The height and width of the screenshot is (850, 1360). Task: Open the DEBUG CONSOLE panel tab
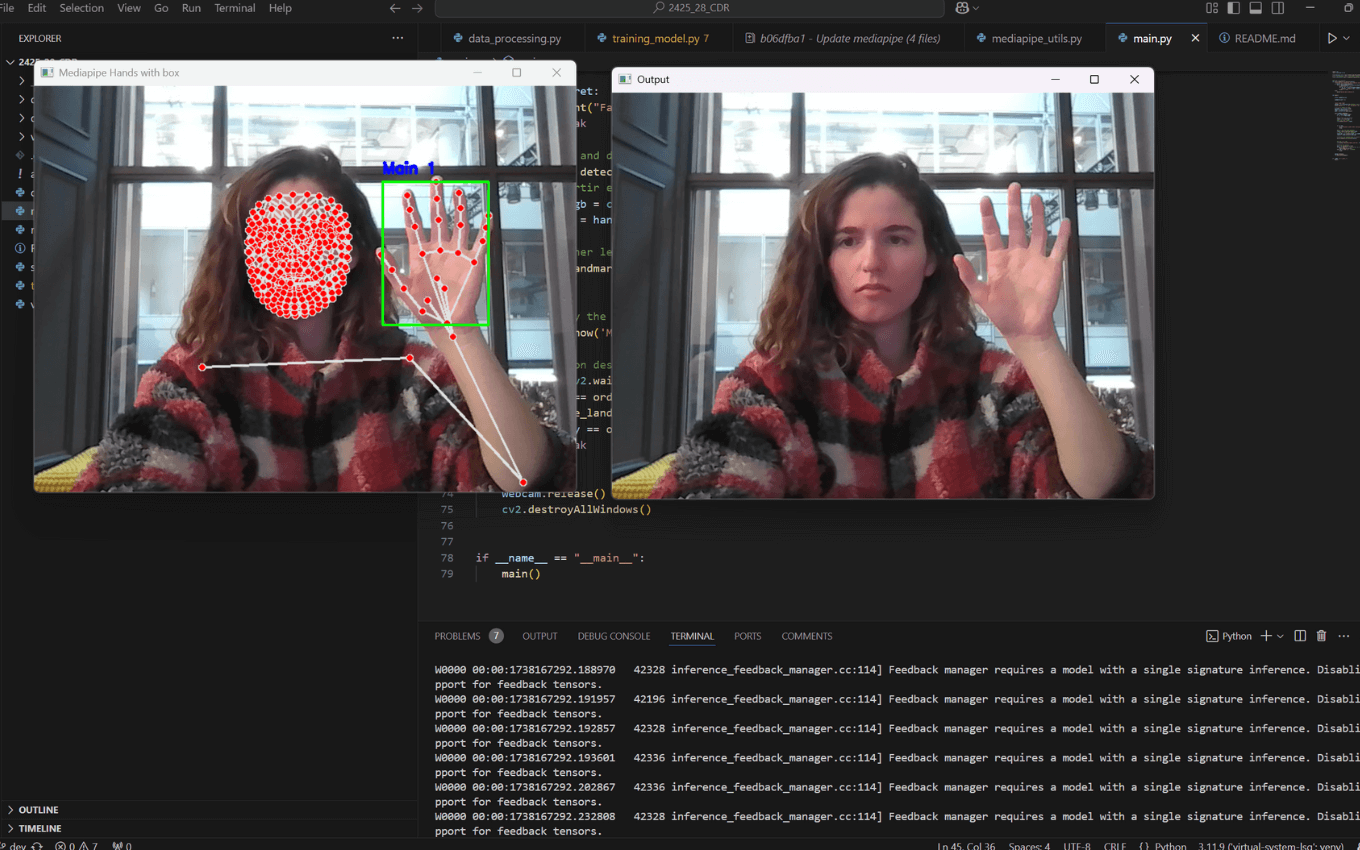pos(613,636)
